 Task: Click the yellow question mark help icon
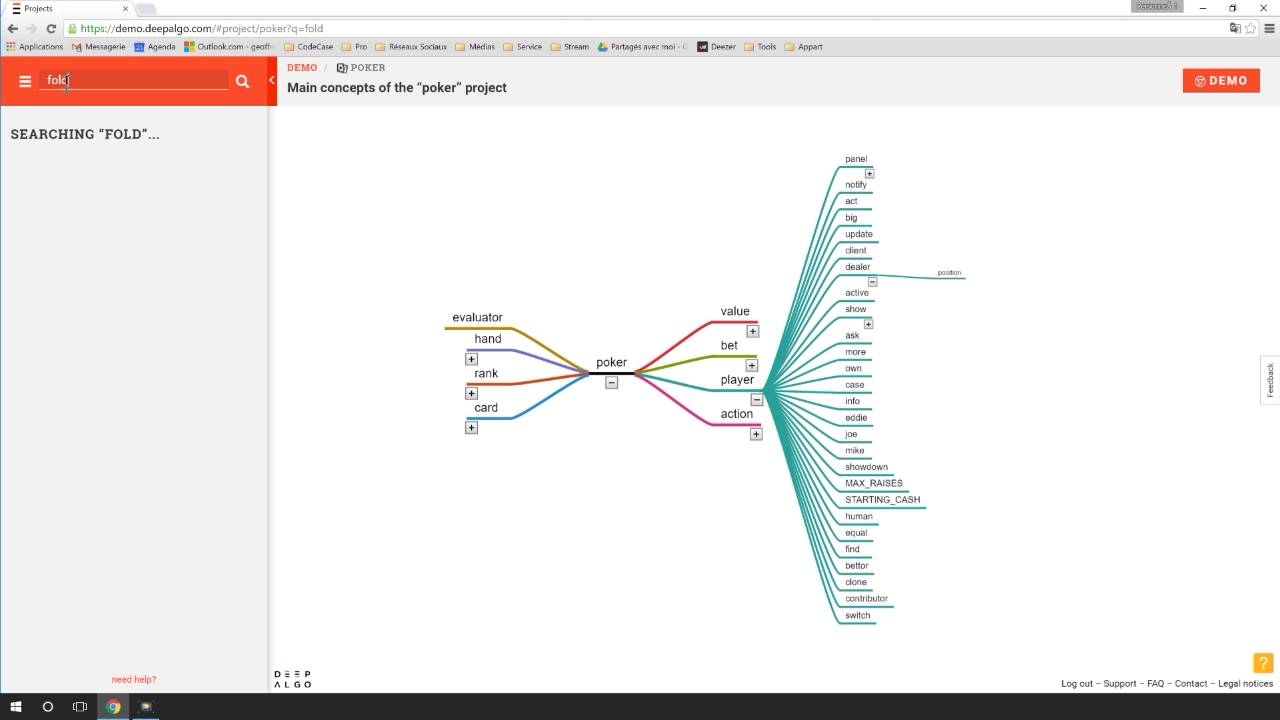coord(1263,662)
